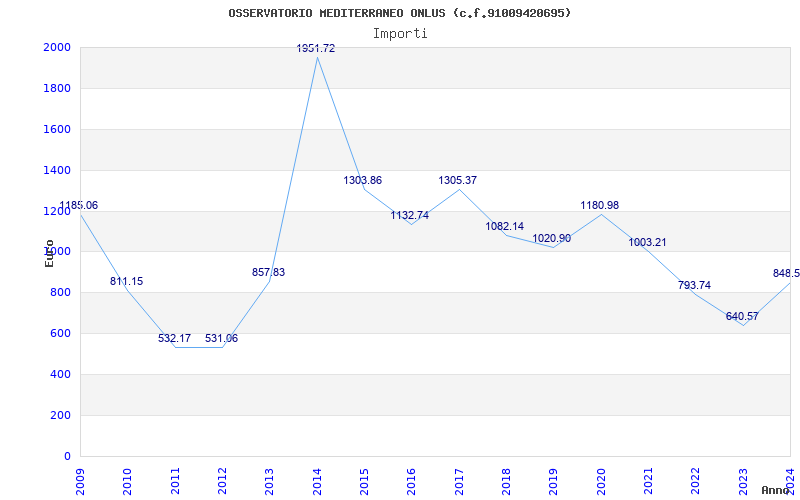Select the 1305.37 data label
The height and width of the screenshot is (500, 800).
[x=458, y=180]
